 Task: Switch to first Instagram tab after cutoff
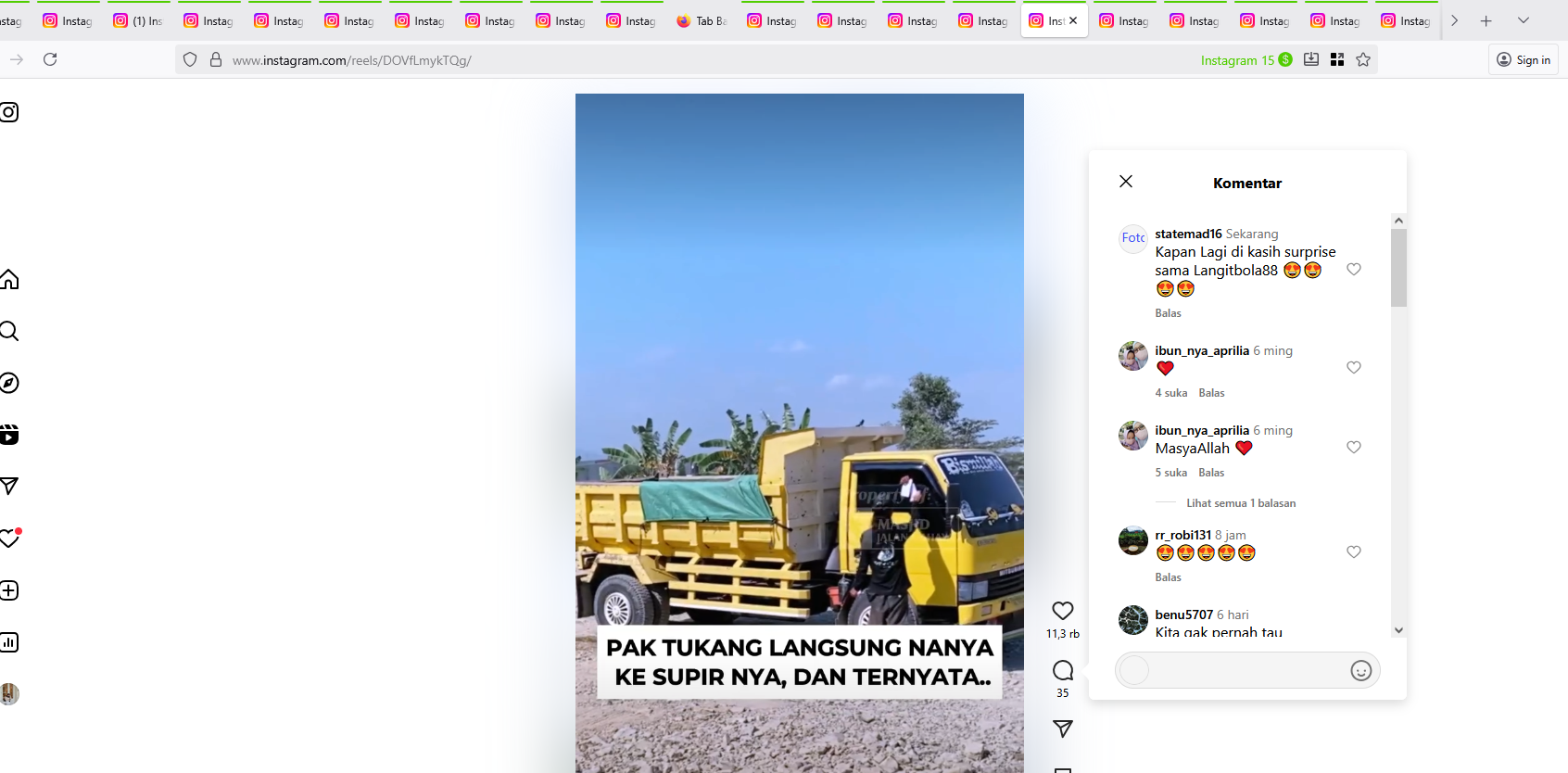[x=68, y=20]
